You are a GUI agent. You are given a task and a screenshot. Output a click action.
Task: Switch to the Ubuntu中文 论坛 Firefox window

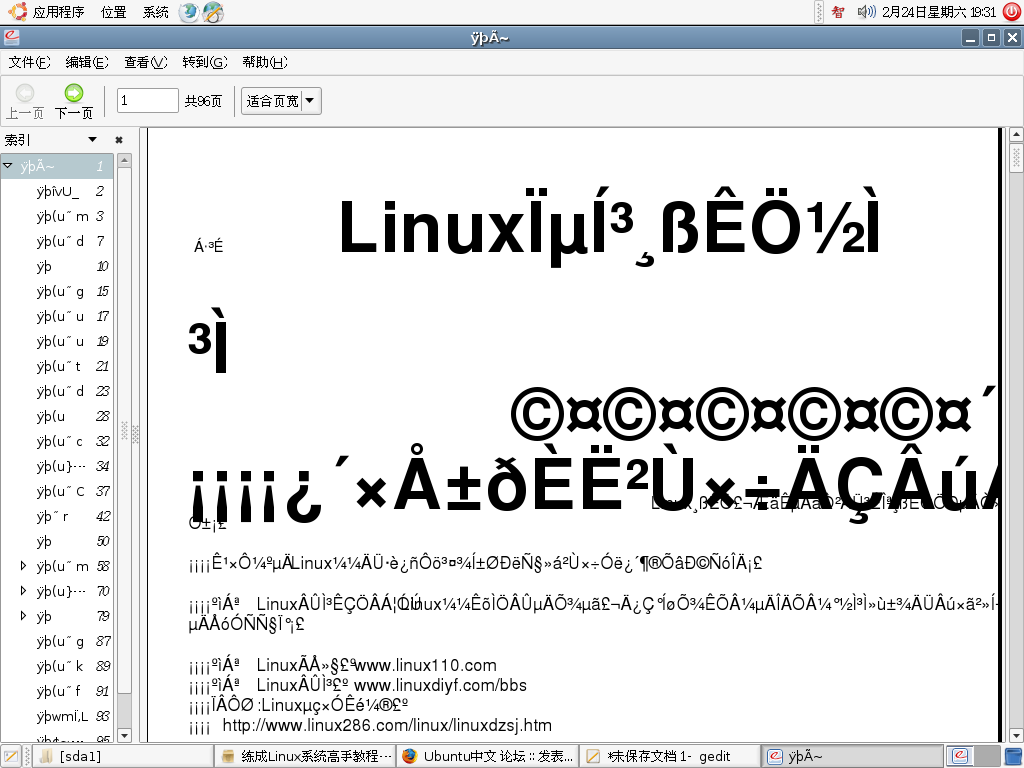click(488, 756)
